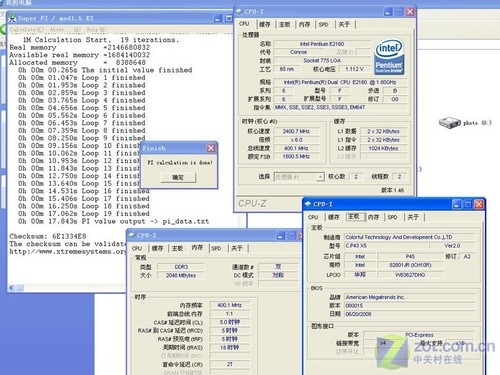The width and height of the screenshot is (500, 375).
Task: Click the 1024 KBytes L2 cache value
Action: [x=383, y=148]
